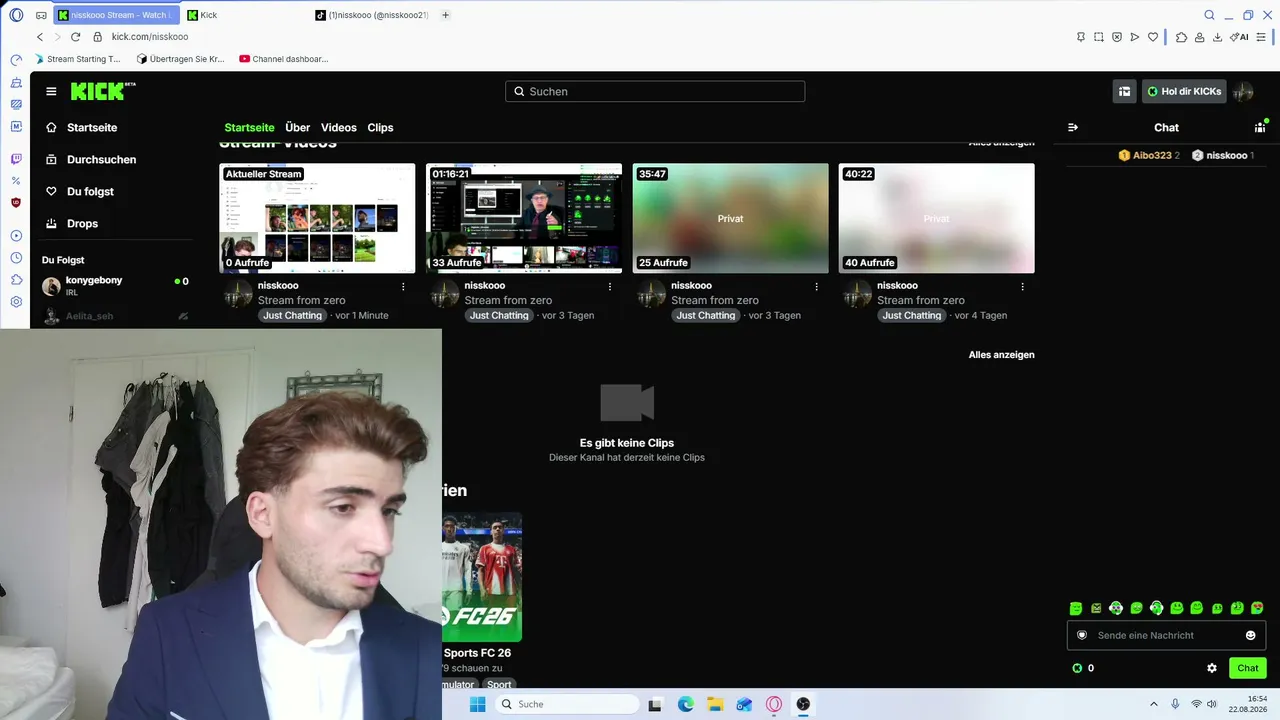The height and width of the screenshot is (720, 1280).
Task: Open a new browser tab
Action: coord(445,15)
